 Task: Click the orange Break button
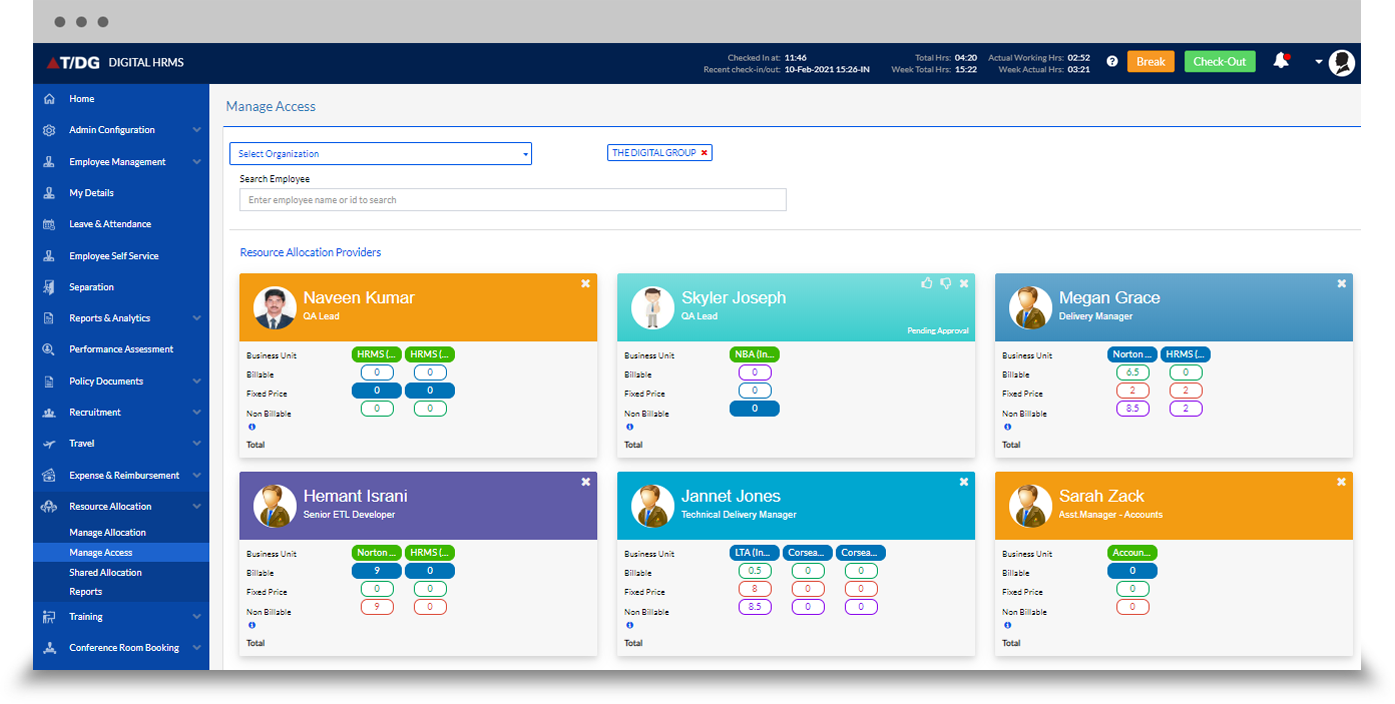pos(1151,62)
